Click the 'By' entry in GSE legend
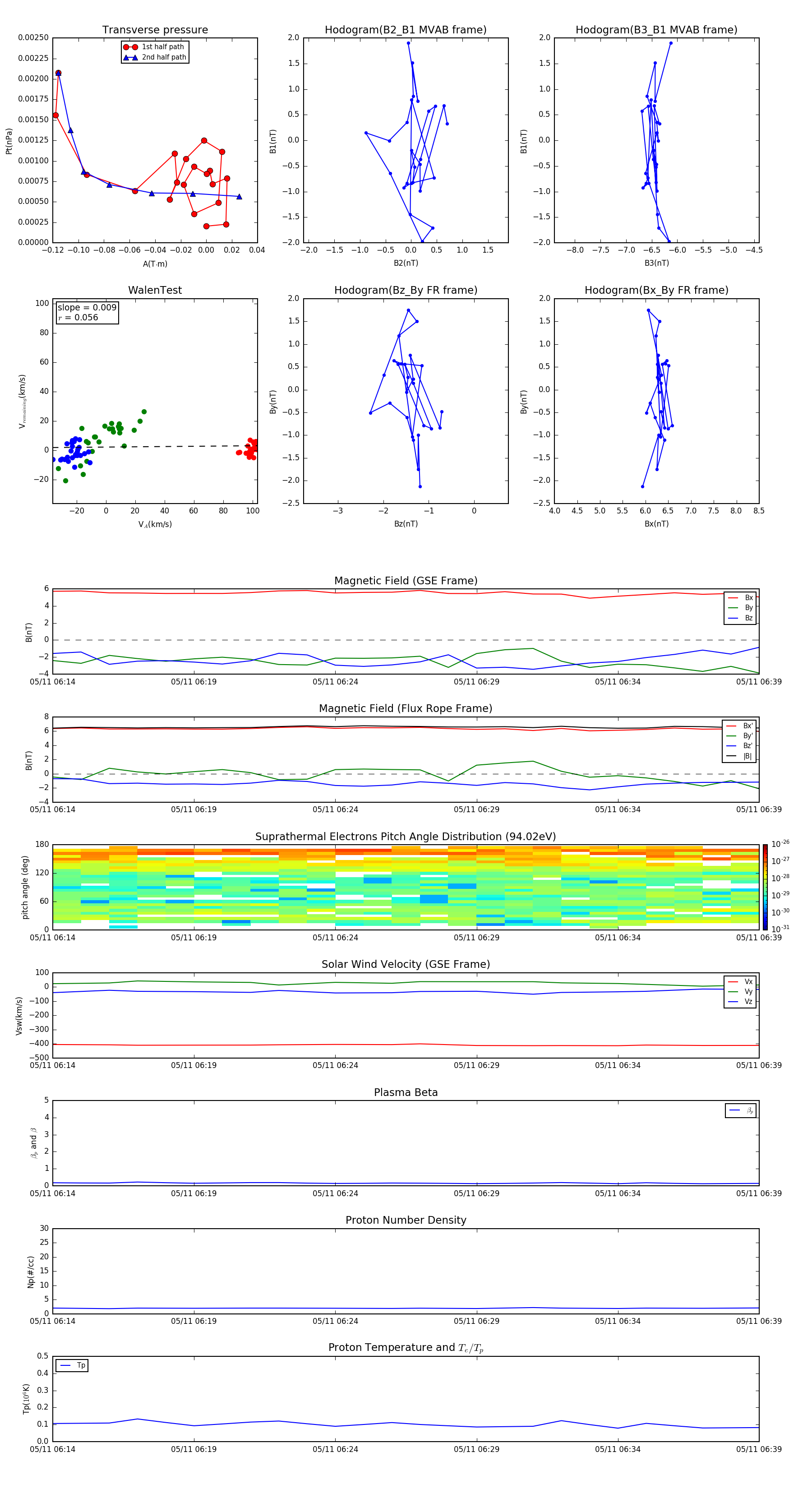 pyautogui.click(x=740, y=607)
